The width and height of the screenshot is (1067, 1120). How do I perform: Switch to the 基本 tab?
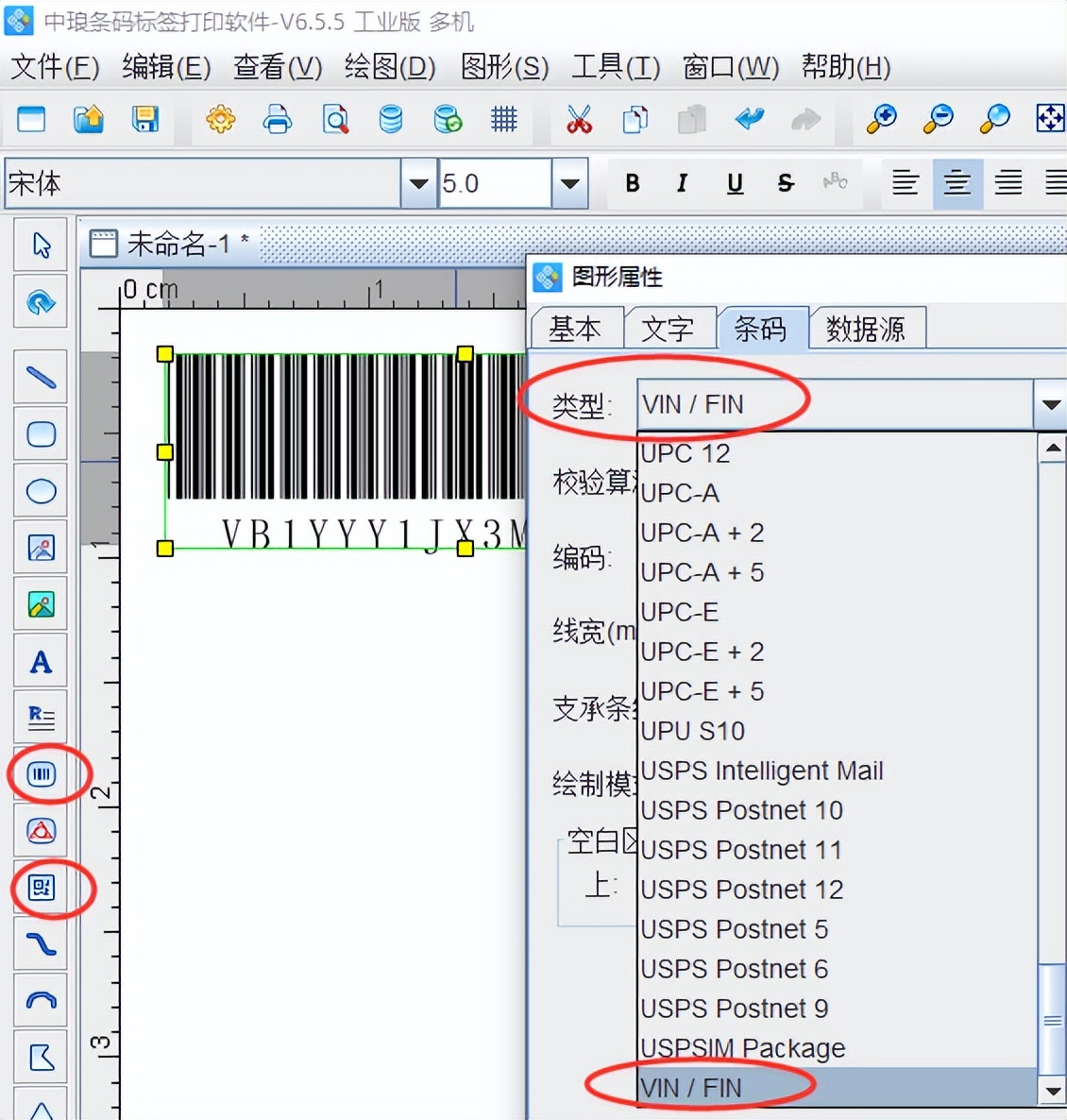pos(576,330)
